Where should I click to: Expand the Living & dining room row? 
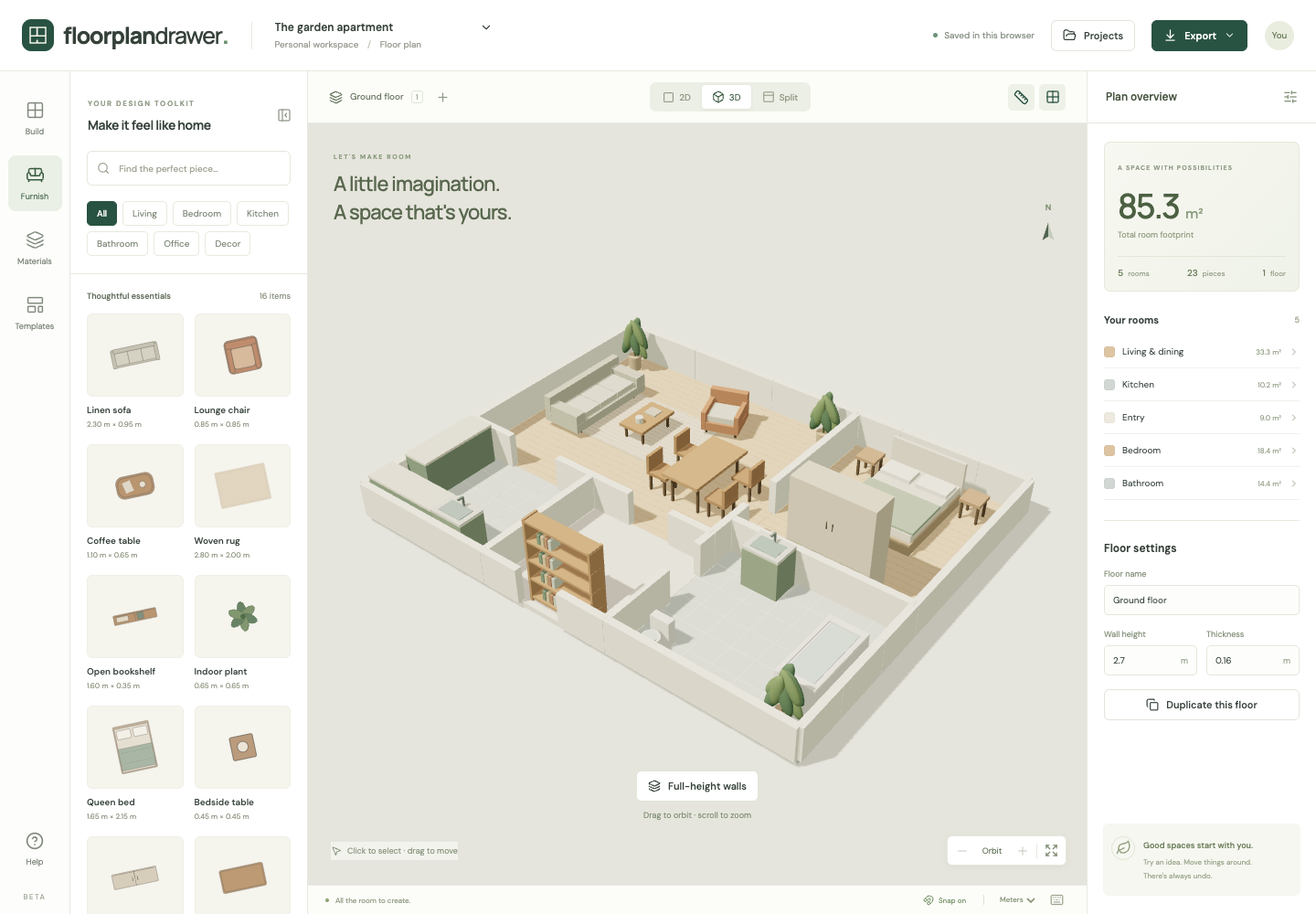[1201, 352]
